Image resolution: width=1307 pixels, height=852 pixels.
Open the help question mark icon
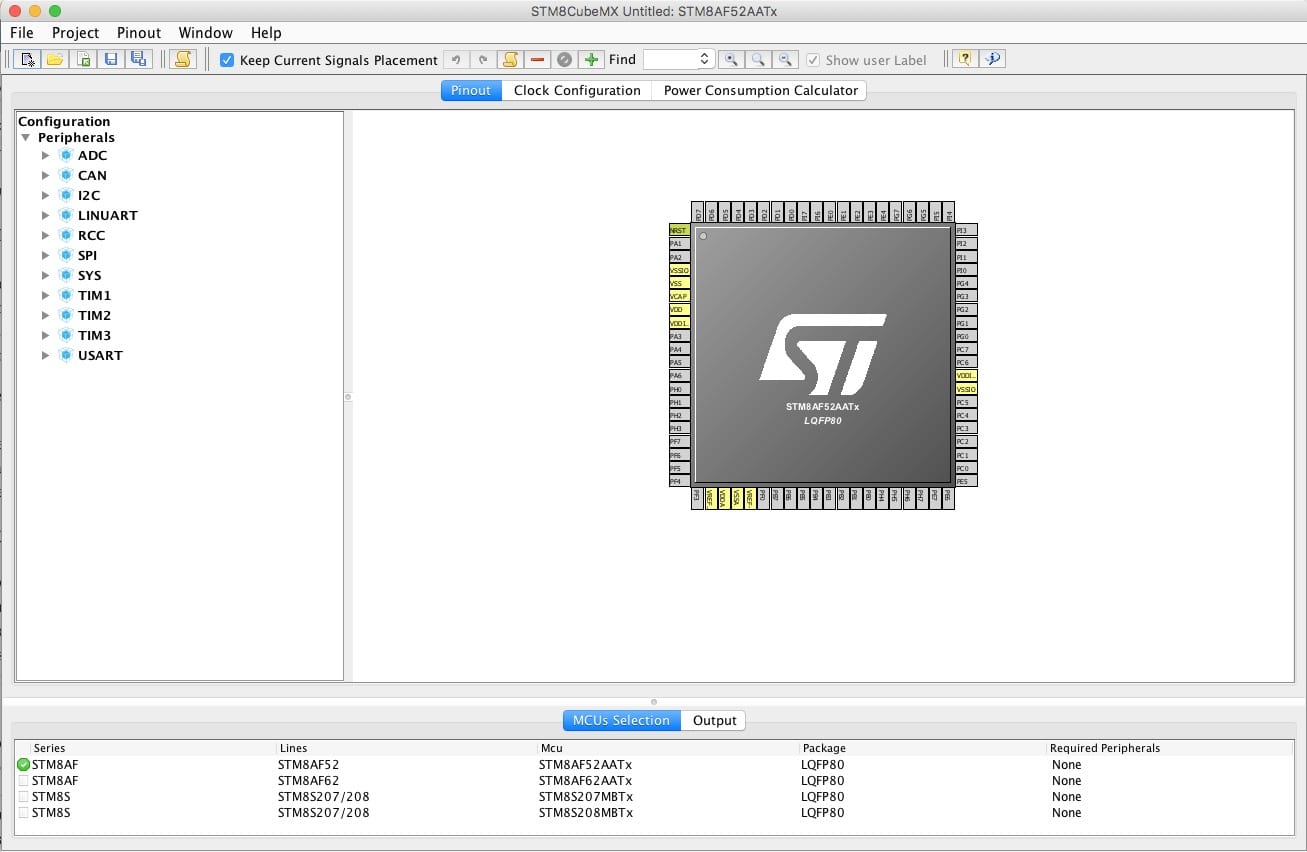pos(964,60)
